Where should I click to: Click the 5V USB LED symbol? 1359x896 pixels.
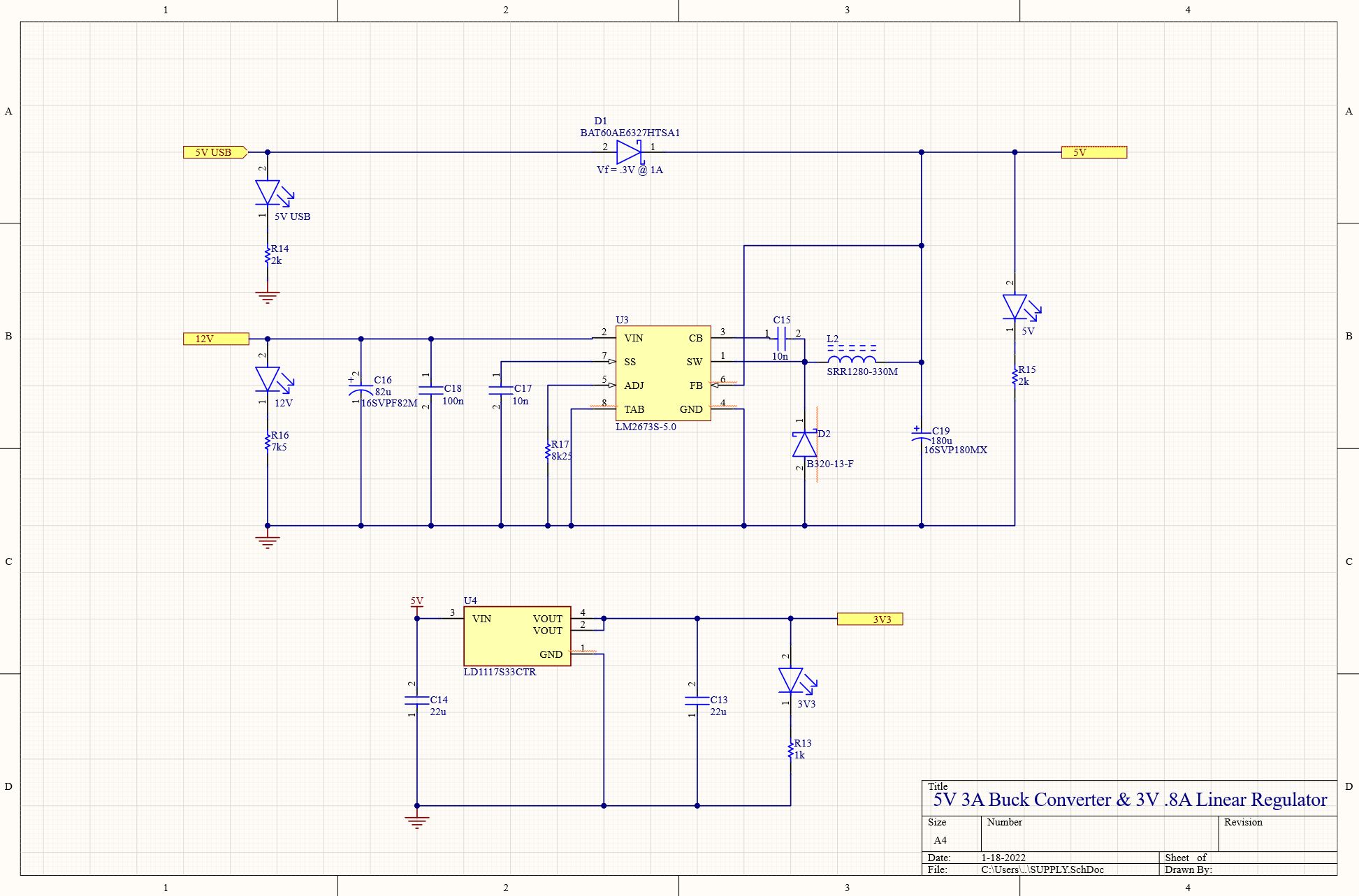pos(268,192)
